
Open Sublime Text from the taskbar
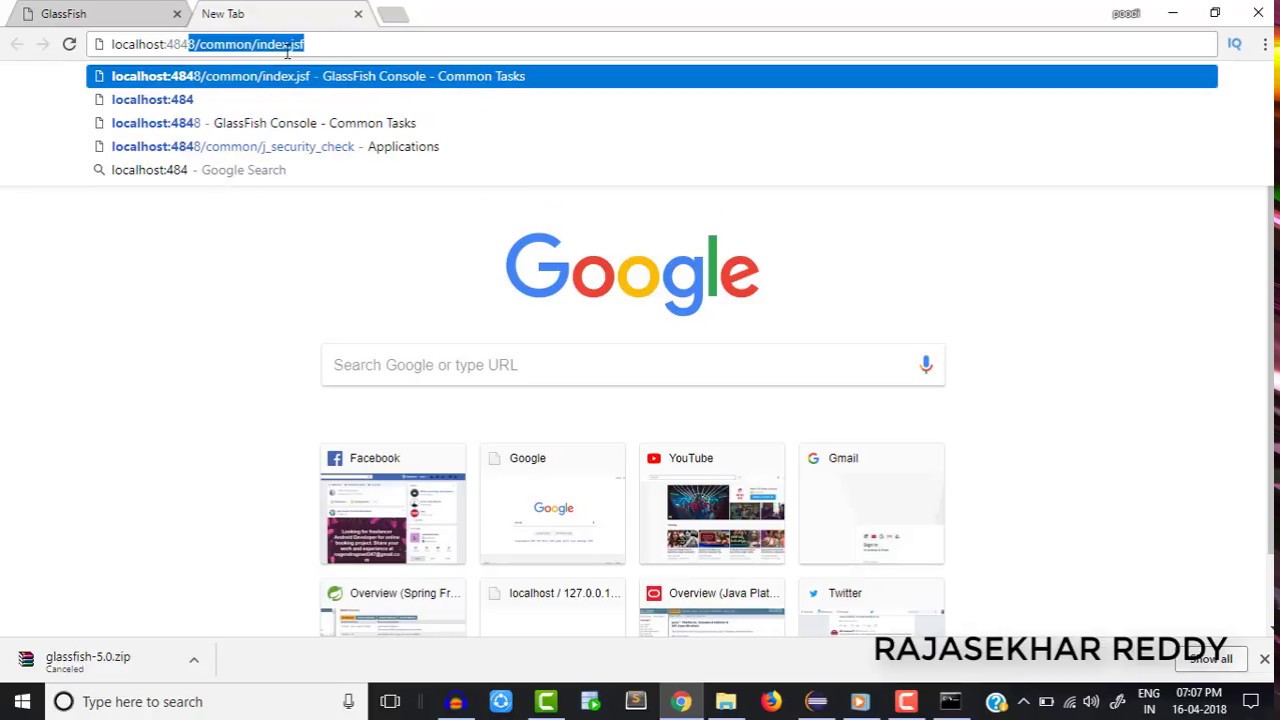[x=636, y=702]
